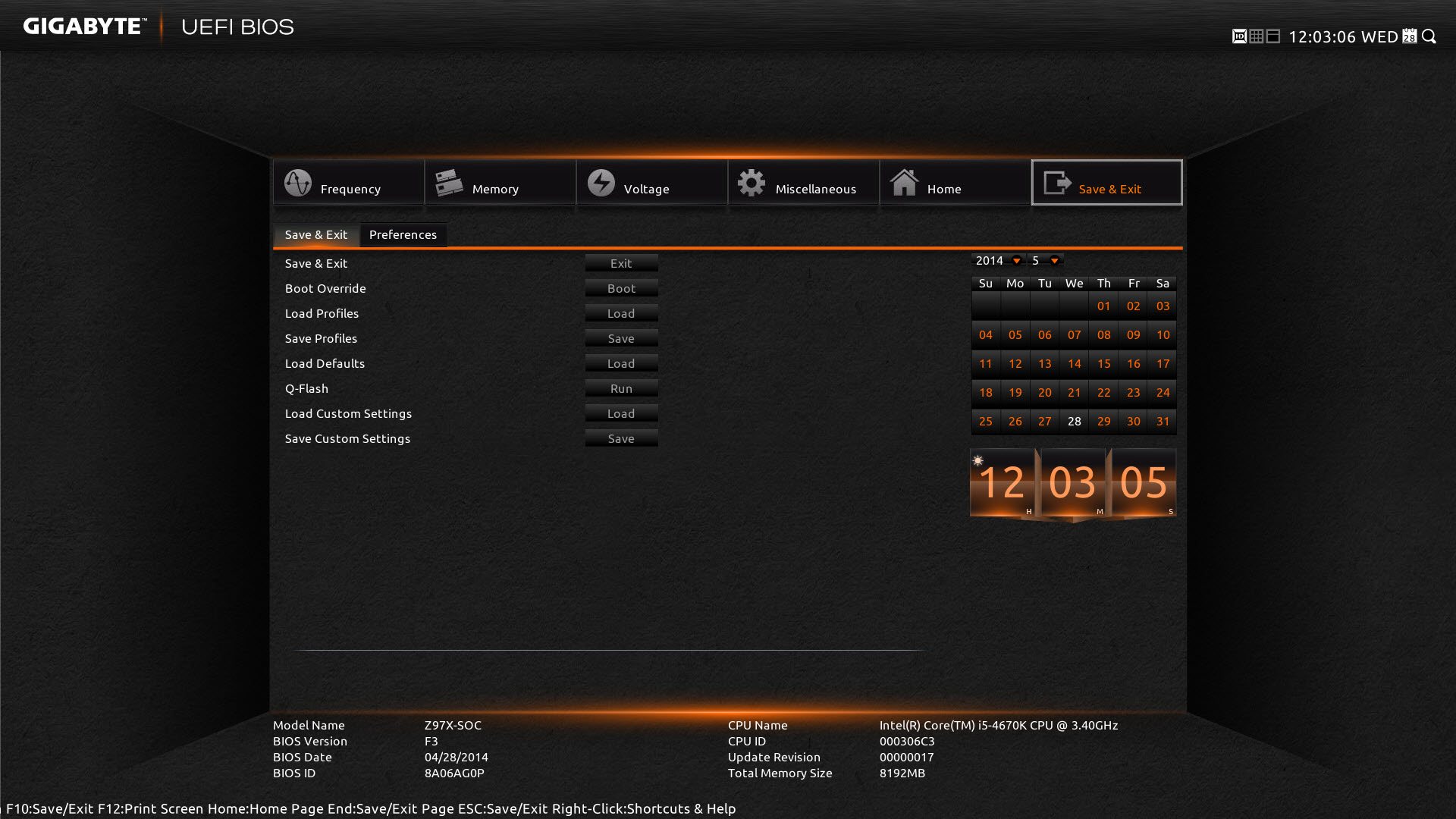1456x819 pixels.
Task: Click the Q-Flash label
Action: (306, 388)
